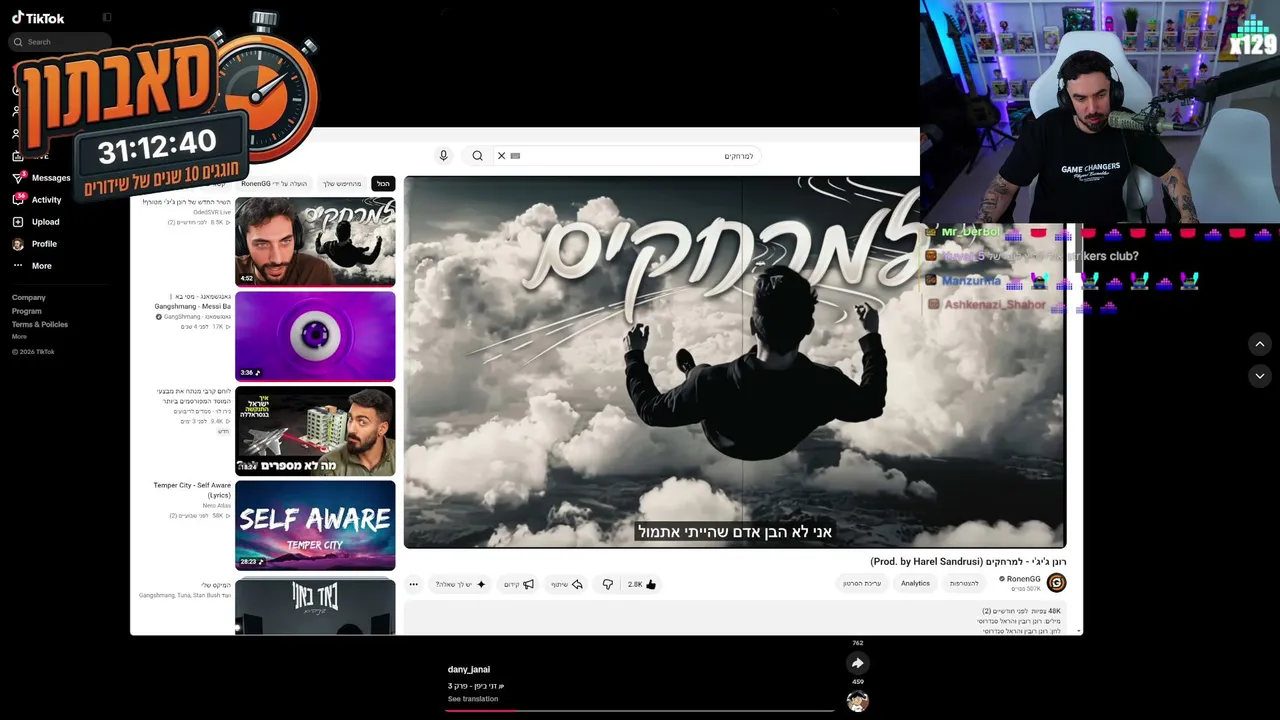Click the 'Temper City - Self Aware' title
The width and height of the screenshot is (1280, 720).
(x=192, y=490)
